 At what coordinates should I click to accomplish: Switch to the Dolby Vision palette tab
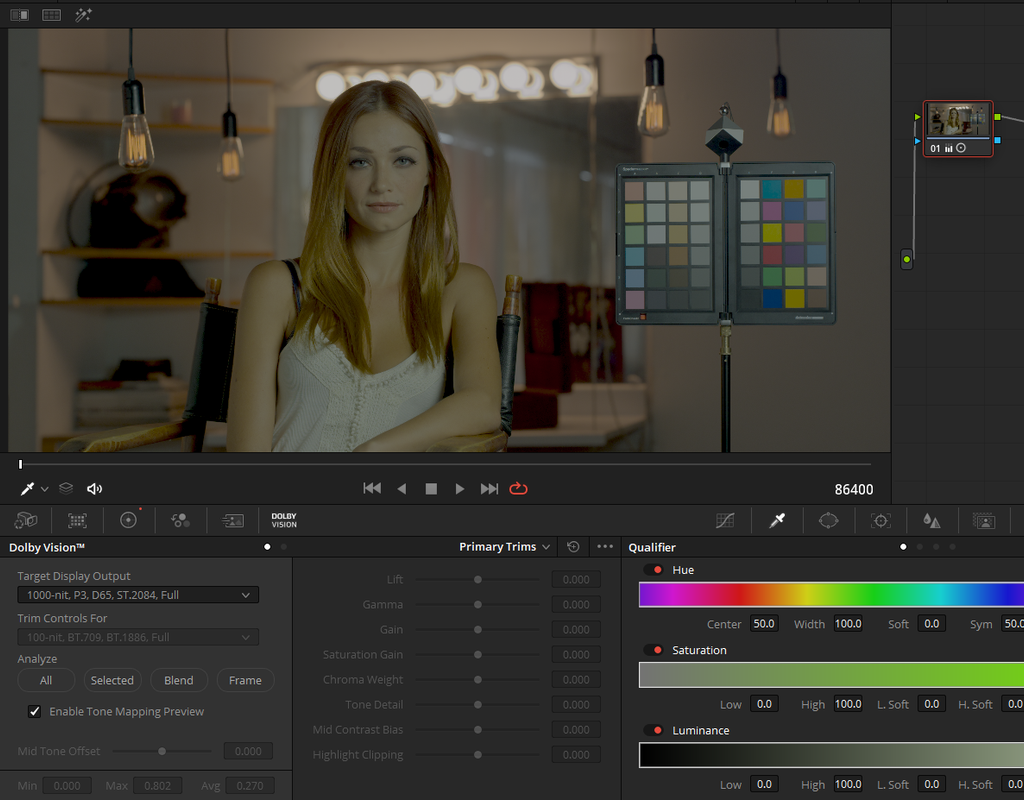click(284, 520)
